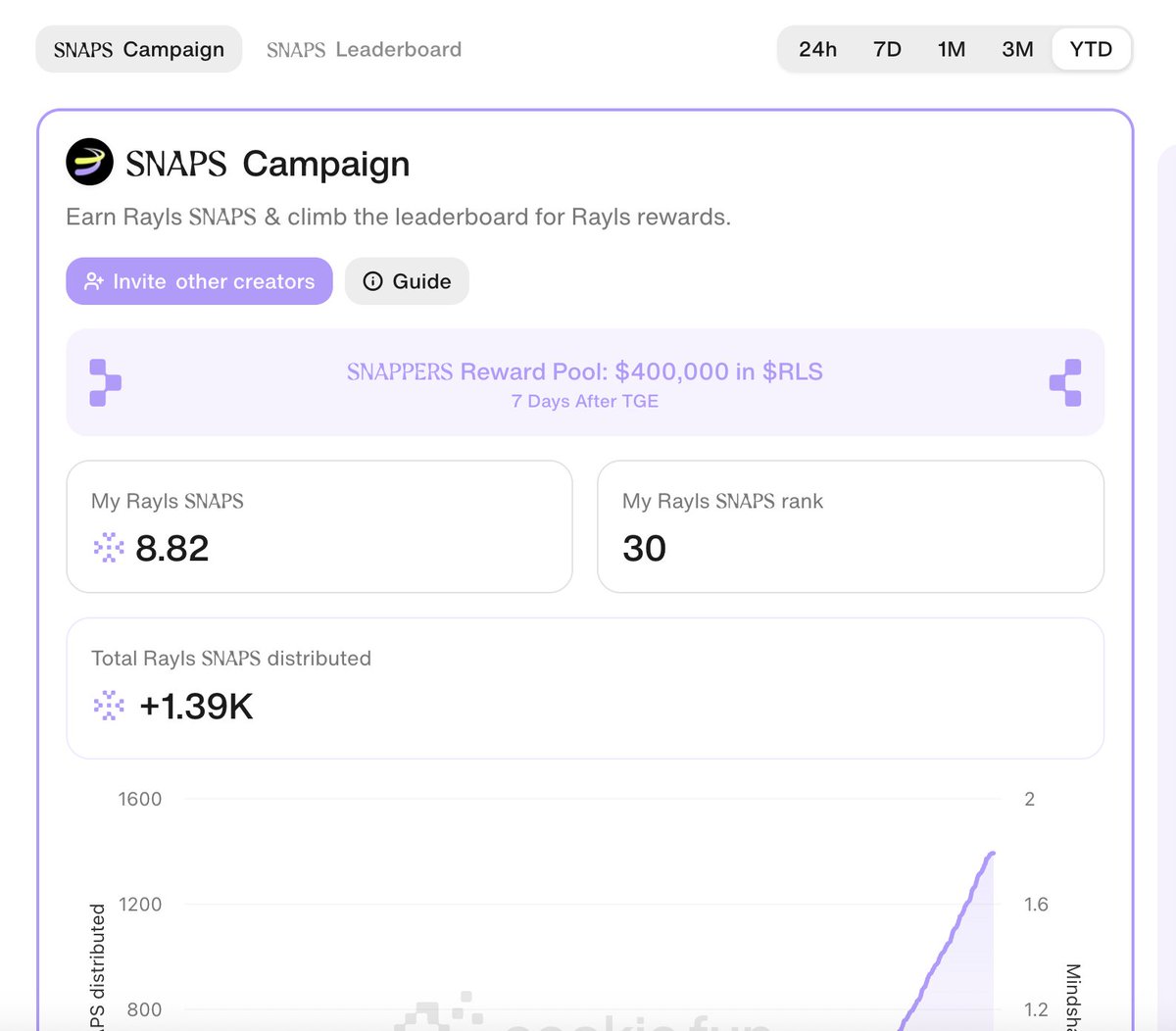Switch to the SNAPS Campaign tab
1176x1031 pixels.
pyautogui.click(x=139, y=49)
